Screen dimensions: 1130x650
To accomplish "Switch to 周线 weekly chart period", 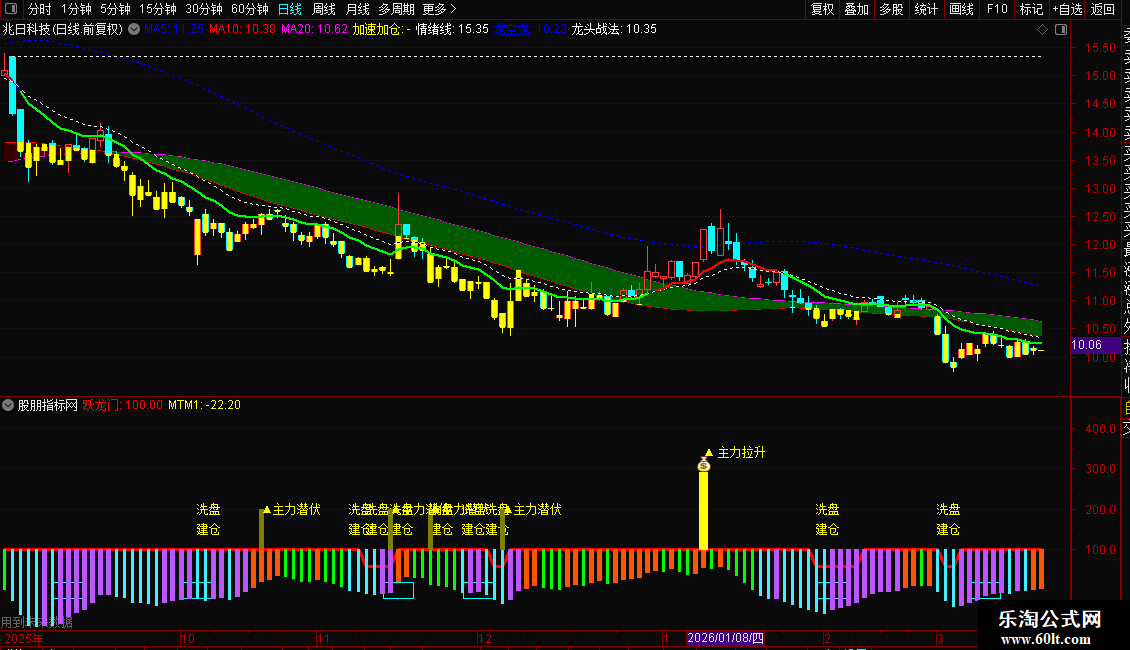I will (x=324, y=9).
